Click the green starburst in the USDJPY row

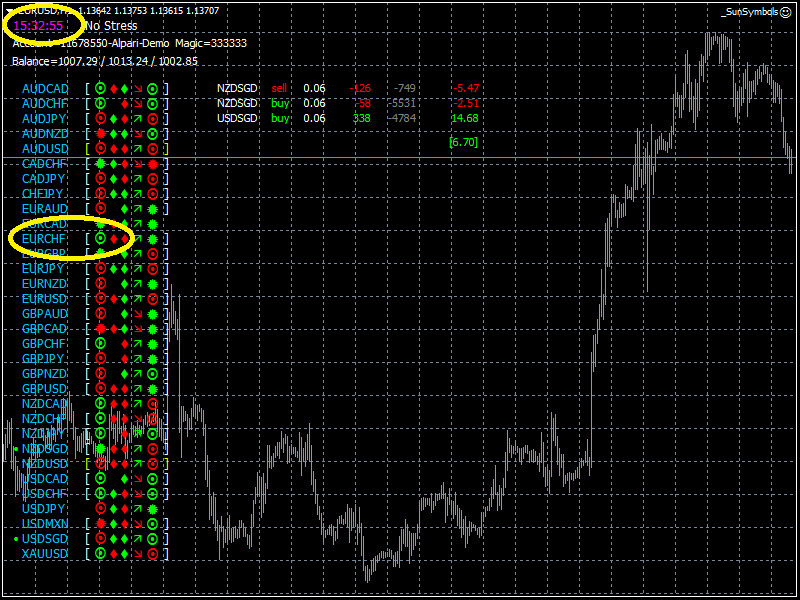point(152,509)
